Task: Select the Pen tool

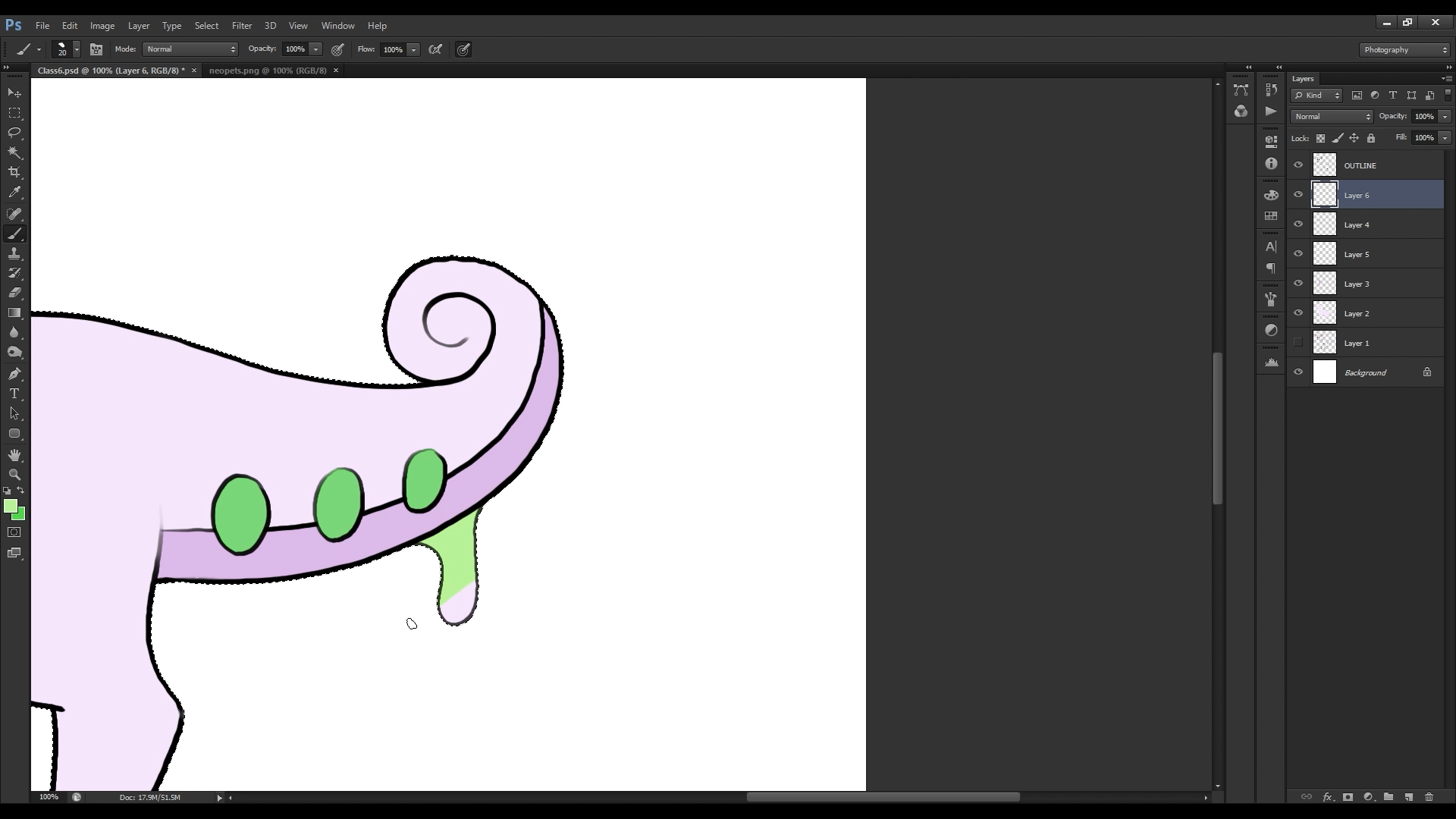Action: point(14,374)
